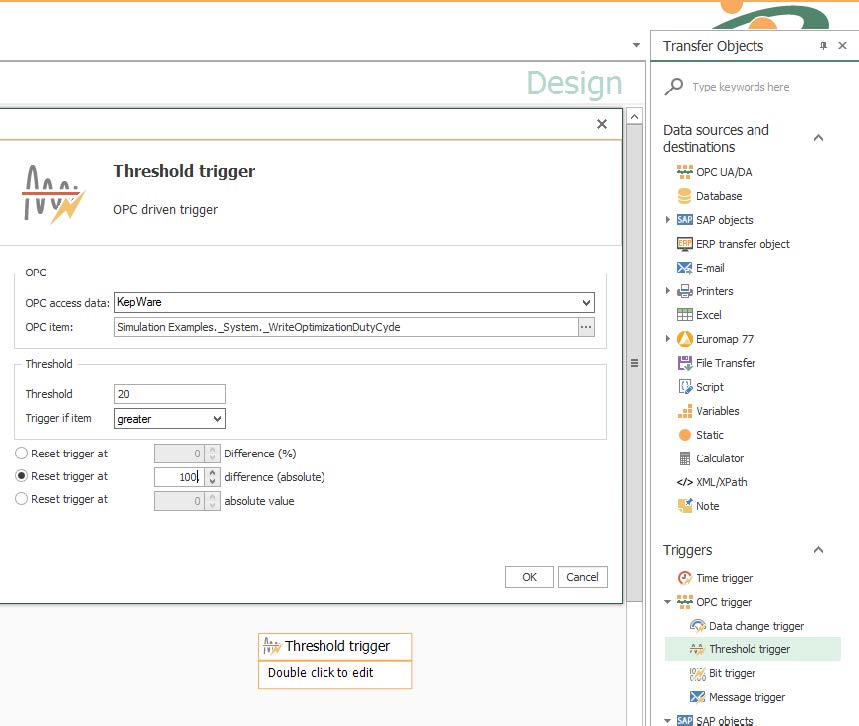859x726 pixels.
Task: Select the Message trigger tree item
Action: point(746,697)
